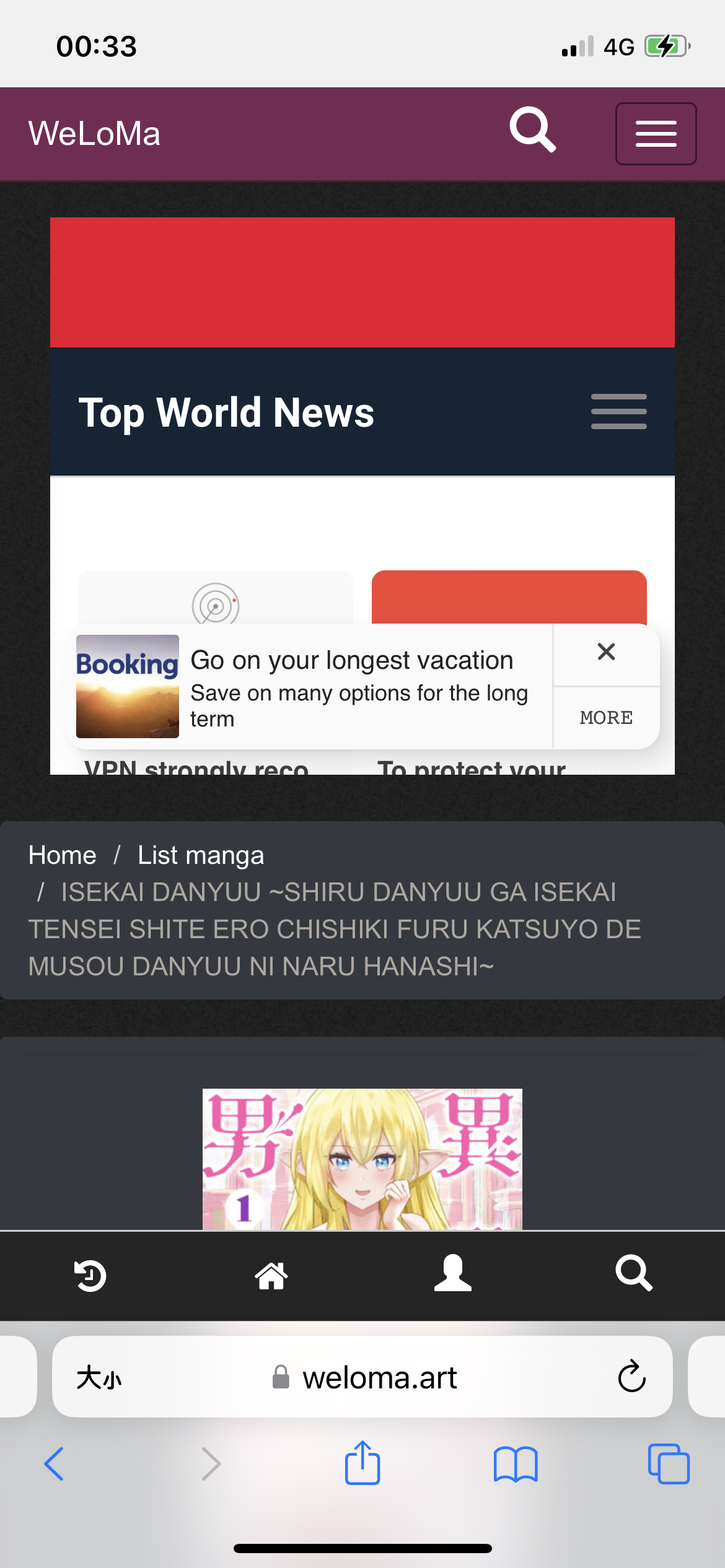
Task: Open Safari share sheet
Action: 362,1462
